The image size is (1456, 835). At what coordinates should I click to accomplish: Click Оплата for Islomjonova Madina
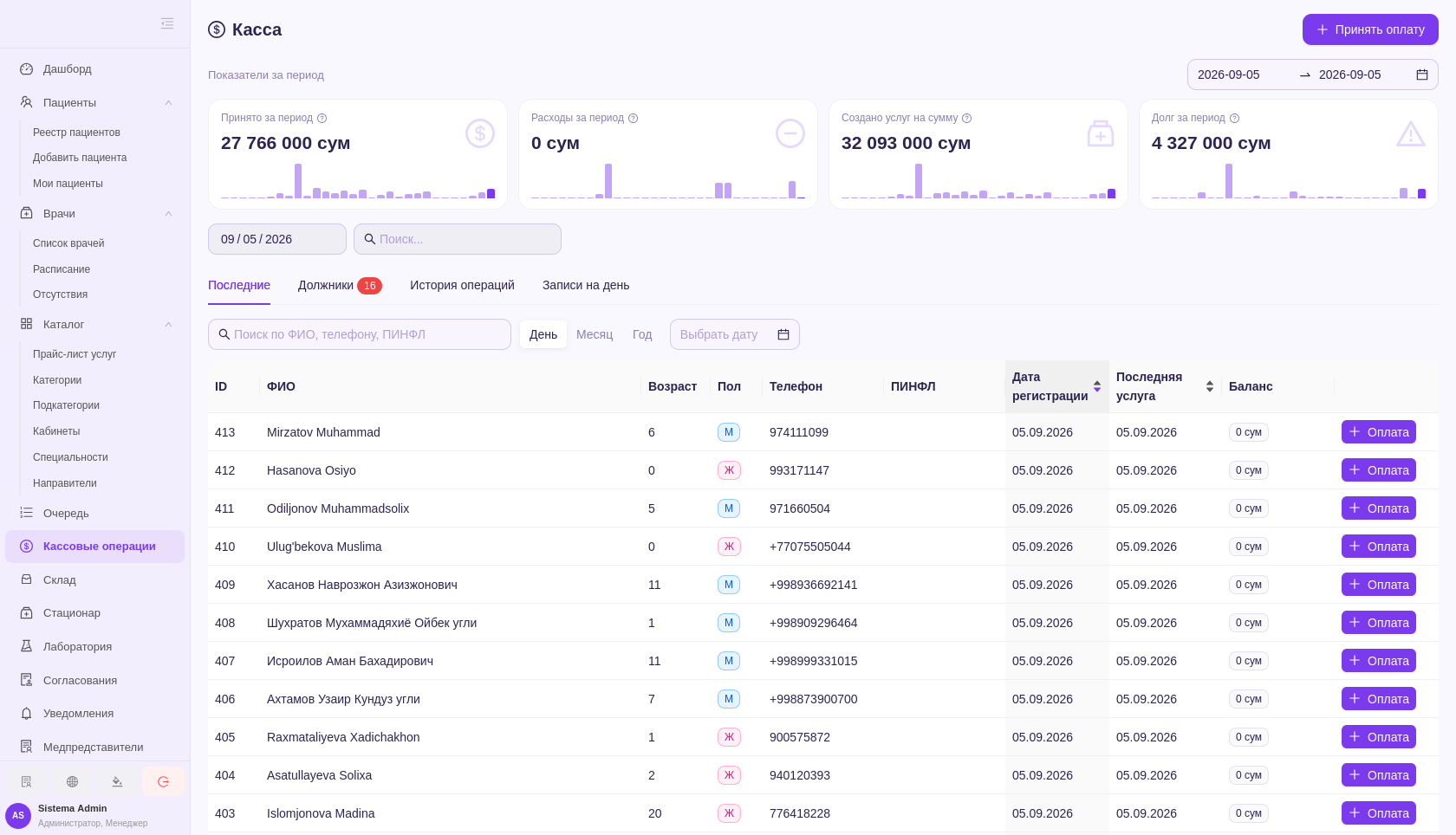(1379, 813)
